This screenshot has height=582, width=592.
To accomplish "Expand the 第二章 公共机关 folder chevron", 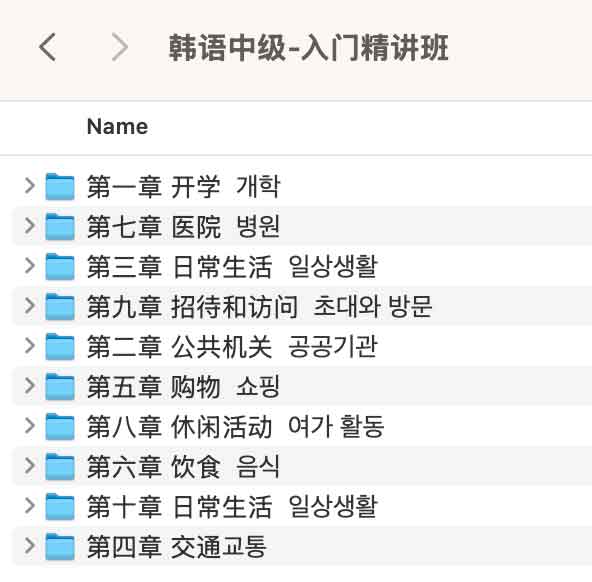I will [29, 346].
